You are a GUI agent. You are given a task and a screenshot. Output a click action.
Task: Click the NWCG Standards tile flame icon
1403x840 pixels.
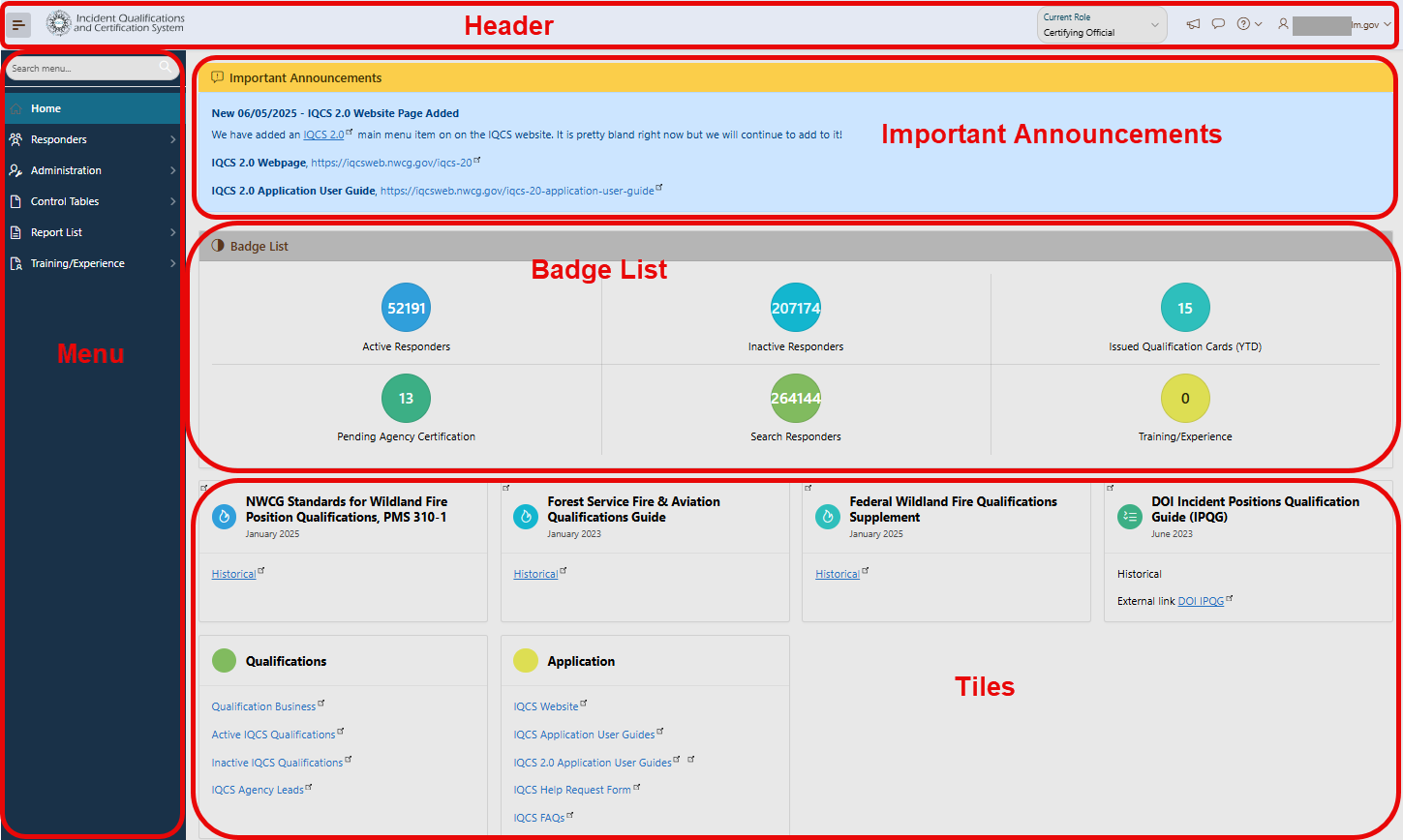click(224, 517)
